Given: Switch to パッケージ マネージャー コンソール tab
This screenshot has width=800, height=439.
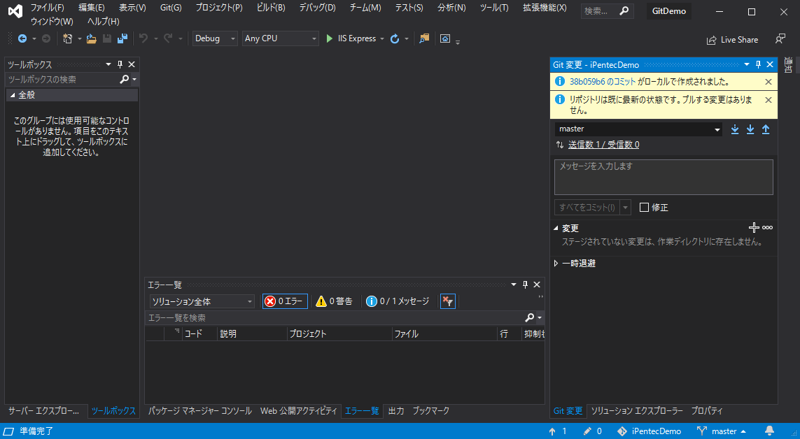Looking at the screenshot, I should coord(200,410).
